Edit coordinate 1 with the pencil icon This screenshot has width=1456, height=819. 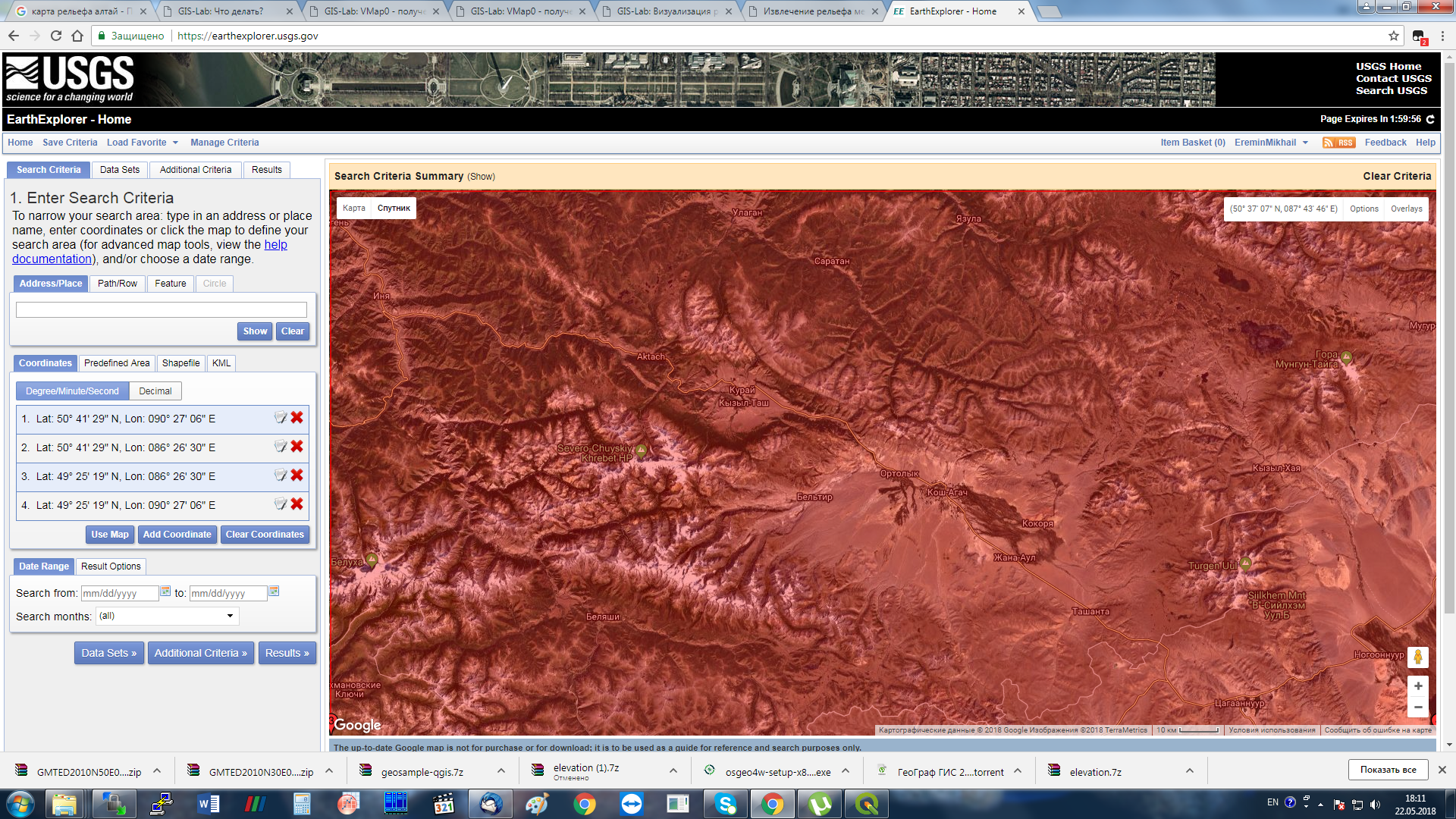pos(280,418)
